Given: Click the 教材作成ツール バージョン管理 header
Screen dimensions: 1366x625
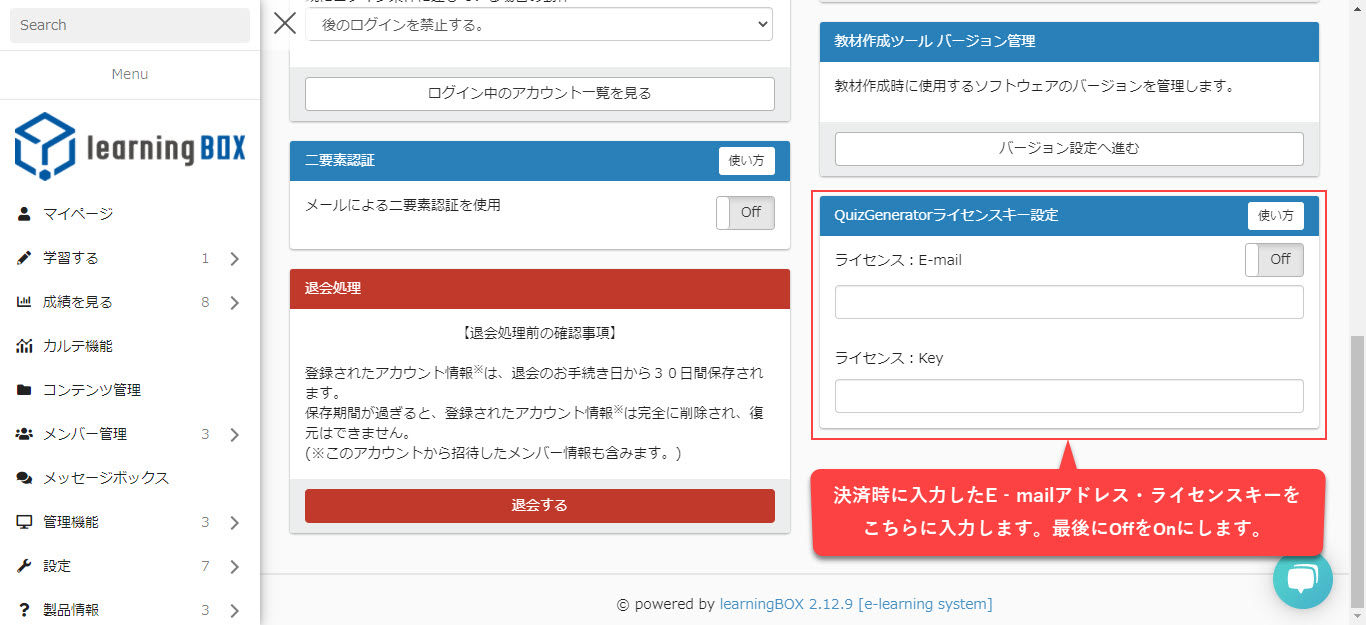Looking at the screenshot, I should pos(1069,41).
